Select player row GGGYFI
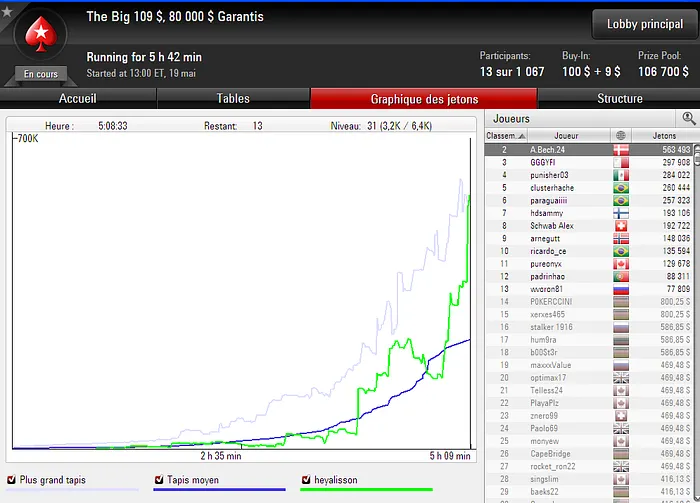Screen dimensions: 700x503 coord(589,162)
